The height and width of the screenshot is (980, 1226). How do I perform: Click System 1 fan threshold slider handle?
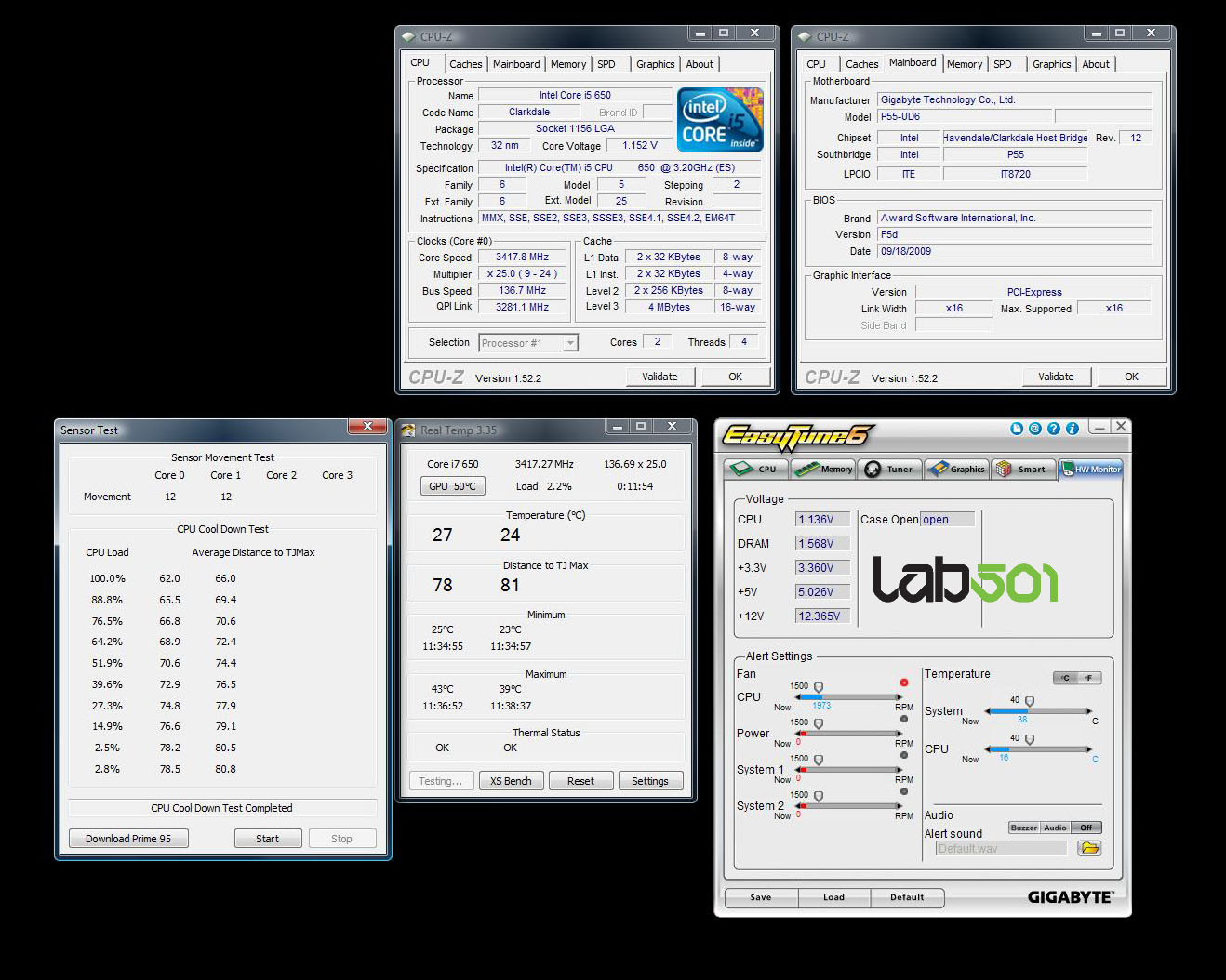pyautogui.click(x=819, y=761)
